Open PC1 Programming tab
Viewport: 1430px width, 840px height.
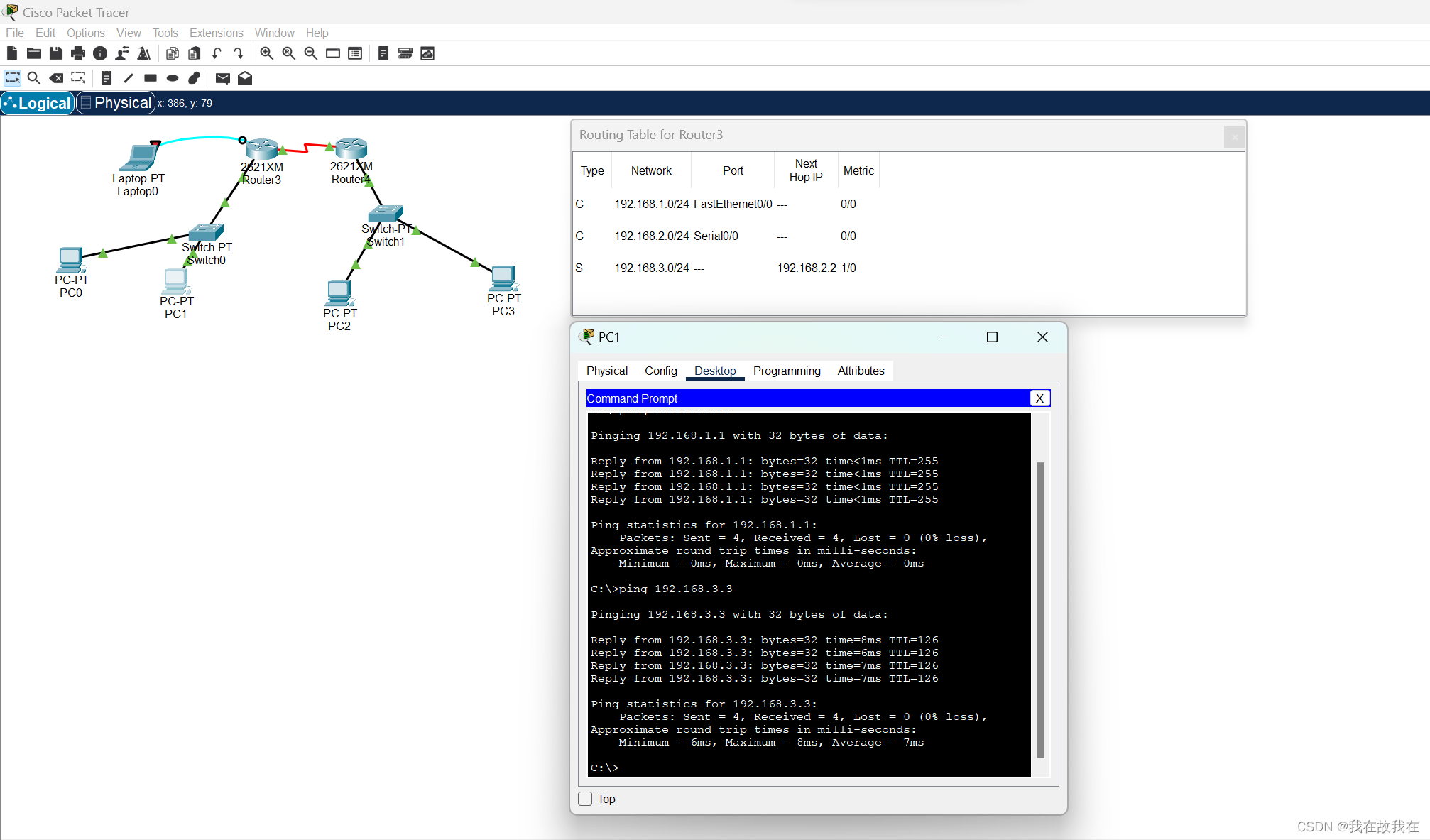point(787,371)
